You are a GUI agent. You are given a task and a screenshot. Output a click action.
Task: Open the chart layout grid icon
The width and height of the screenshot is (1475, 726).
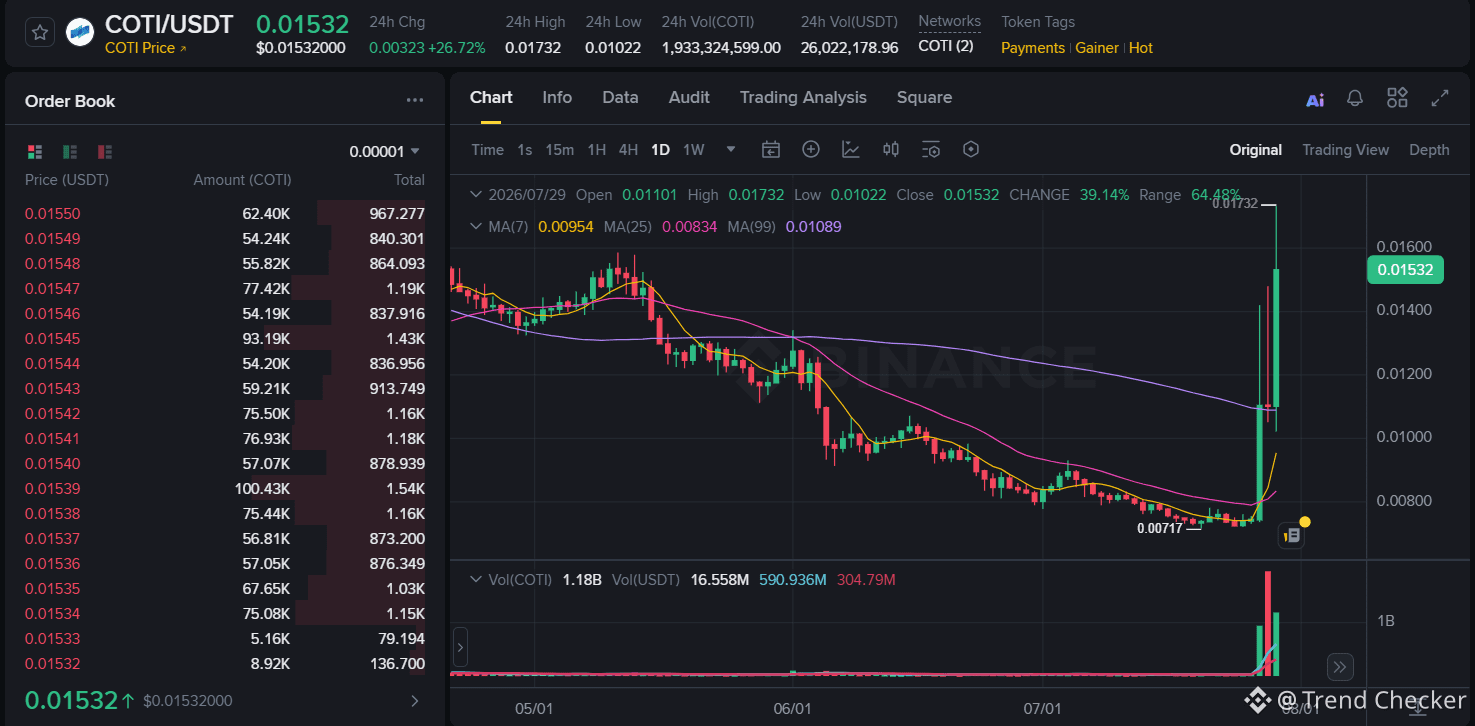pyautogui.click(x=1397, y=98)
